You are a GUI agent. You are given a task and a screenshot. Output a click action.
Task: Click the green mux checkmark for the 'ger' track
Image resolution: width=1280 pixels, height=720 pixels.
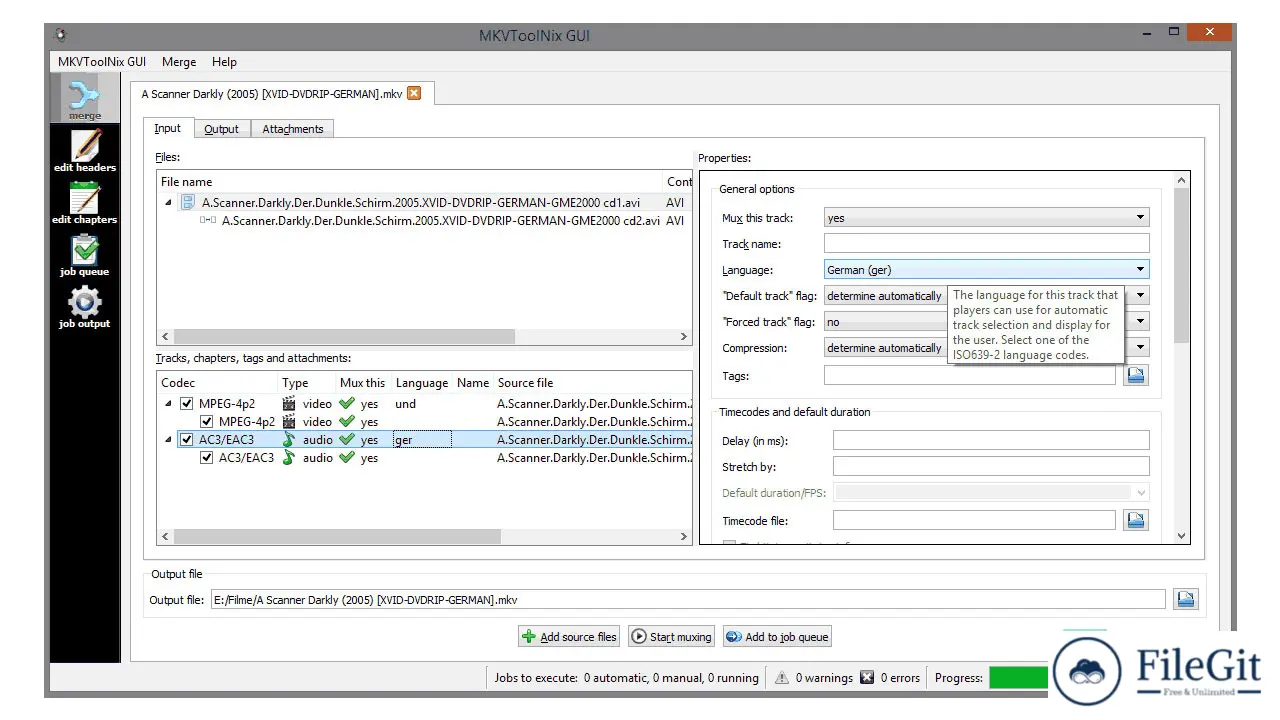pos(347,440)
